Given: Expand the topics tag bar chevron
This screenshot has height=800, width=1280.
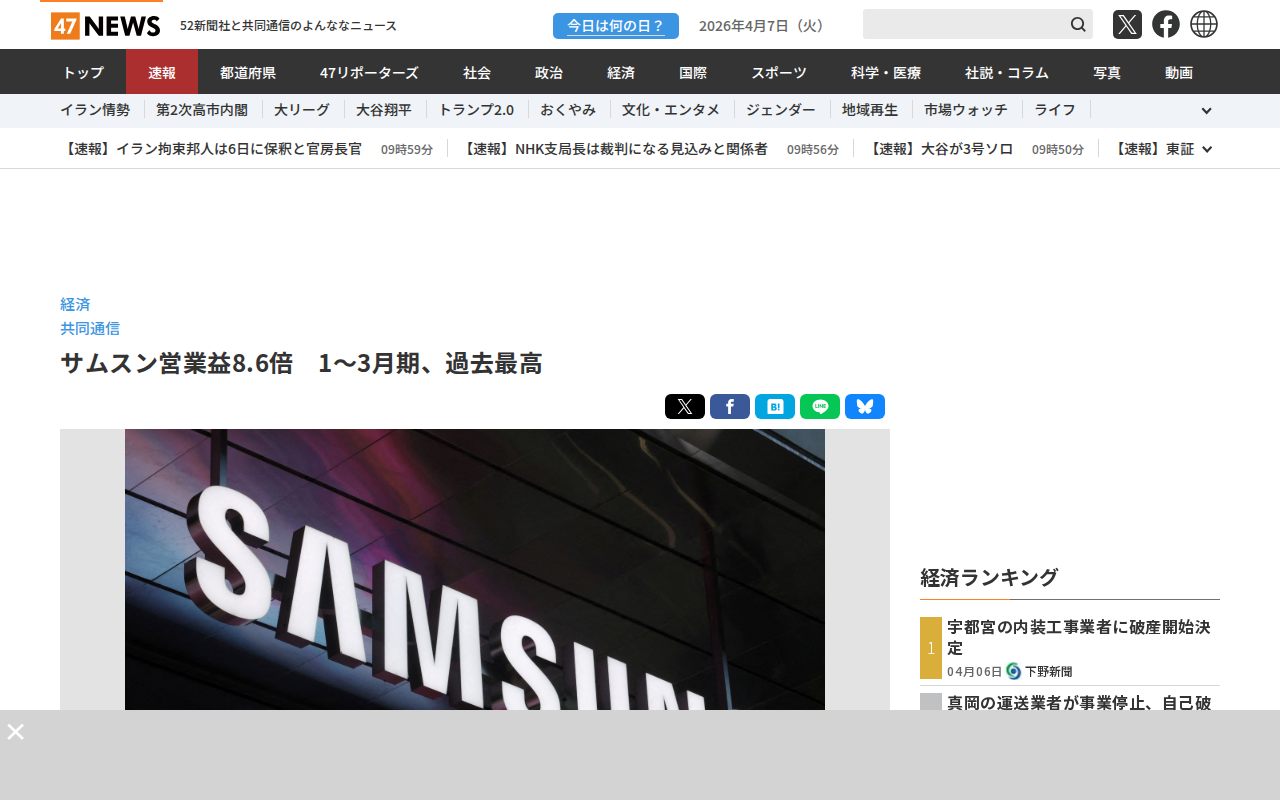Looking at the screenshot, I should 1206,111.
